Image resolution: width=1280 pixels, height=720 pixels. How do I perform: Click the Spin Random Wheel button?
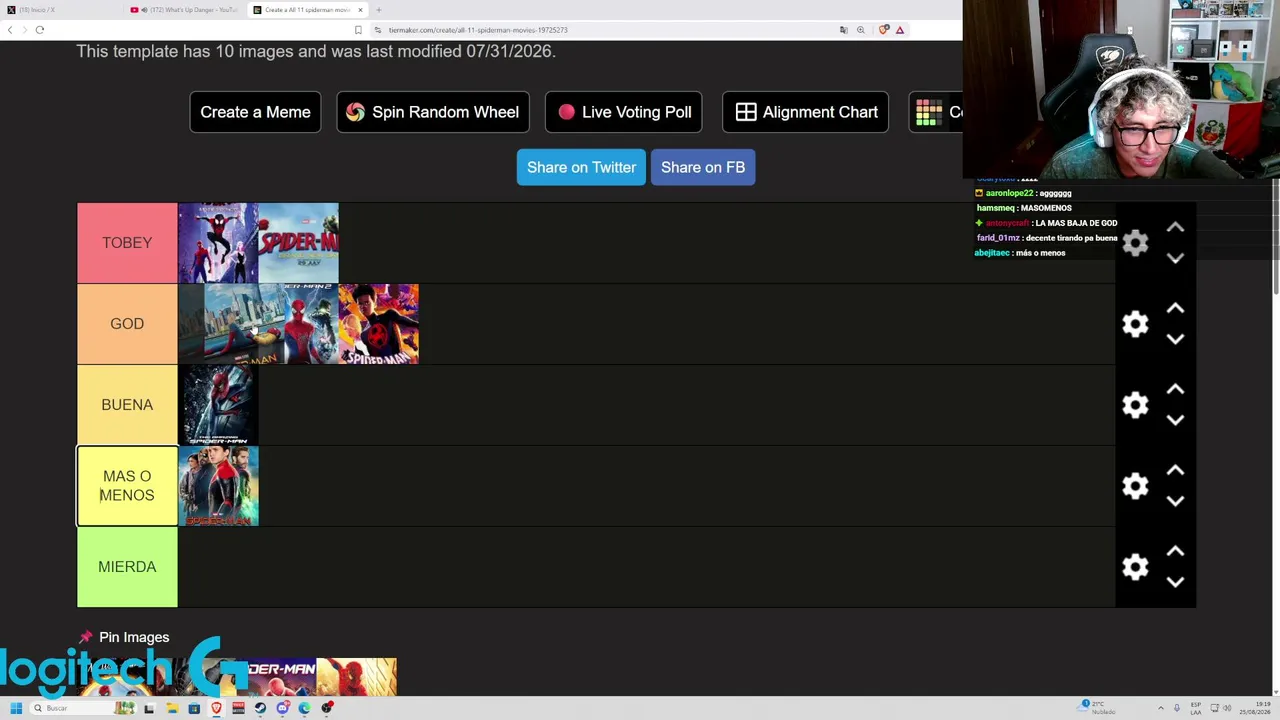(433, 112)
